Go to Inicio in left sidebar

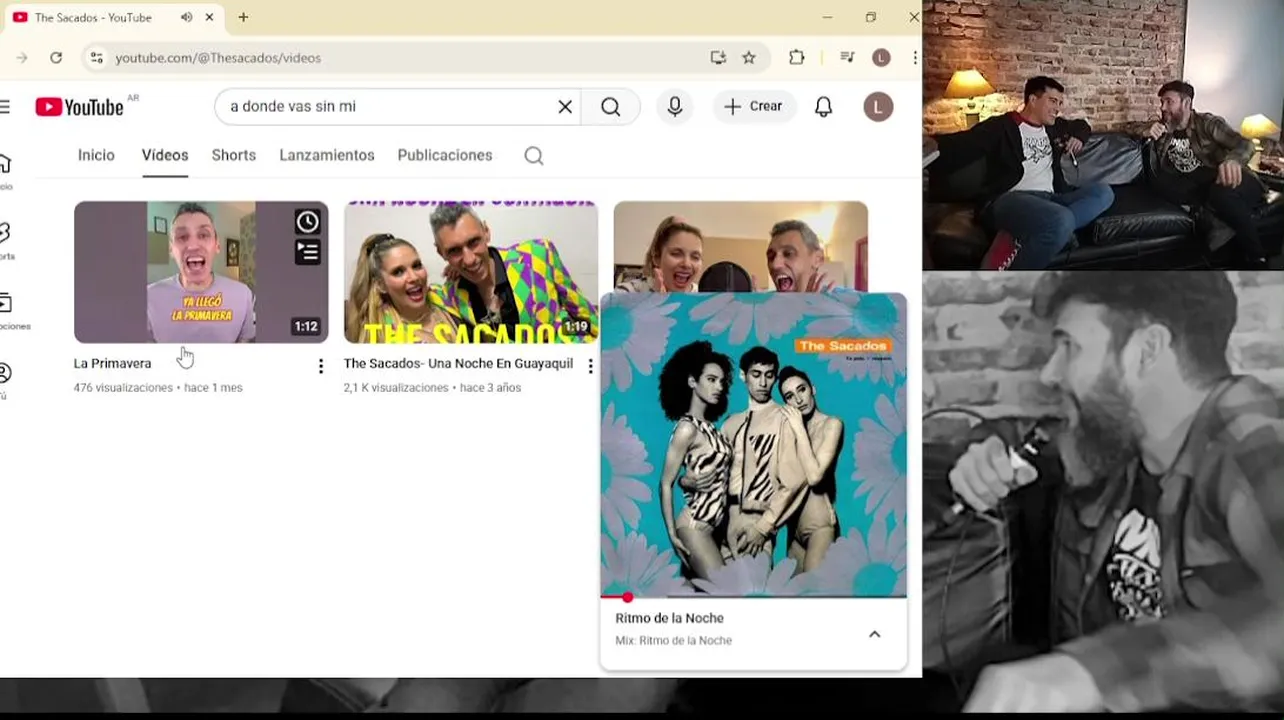(5, 170)
